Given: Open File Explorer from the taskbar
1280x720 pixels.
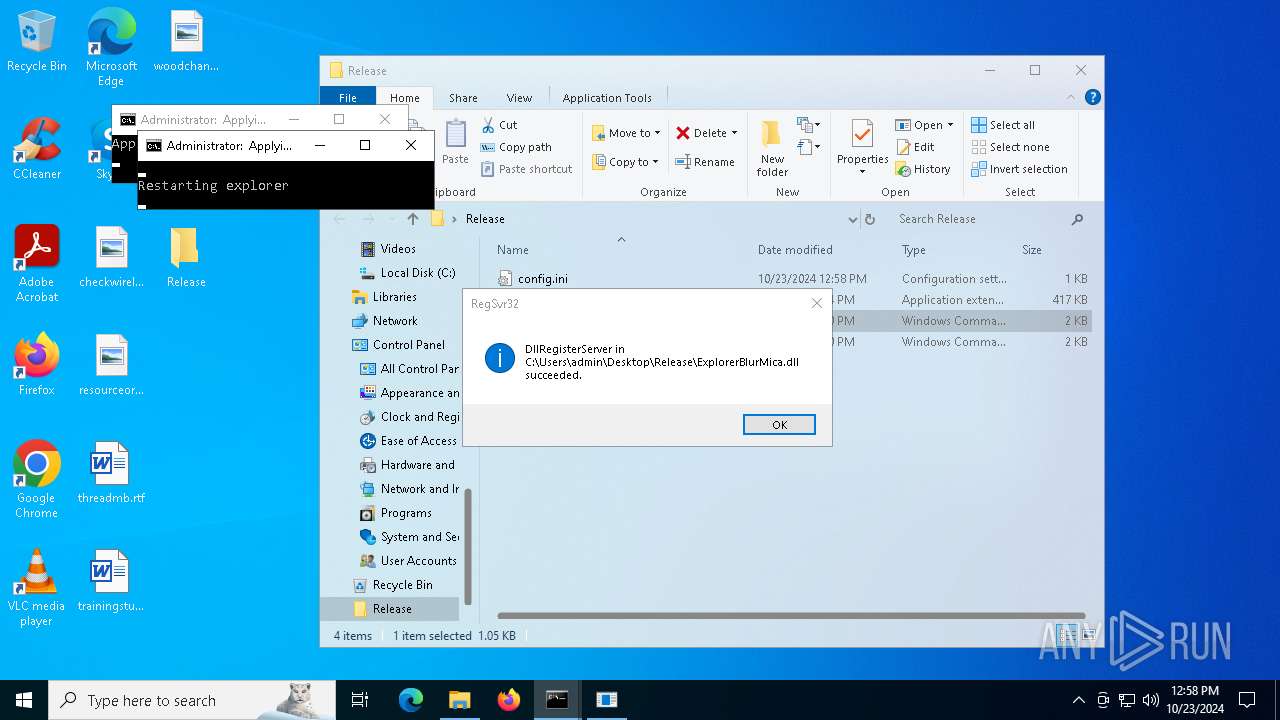Looking at the screenshot, I should click(459, 700).
